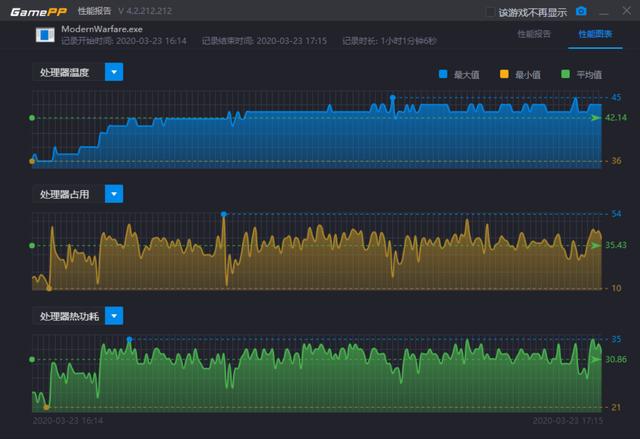Click the thermal power minimum marker
This screenshot has height=439, width=640.
pyautogui.click(x=46, y=407)
